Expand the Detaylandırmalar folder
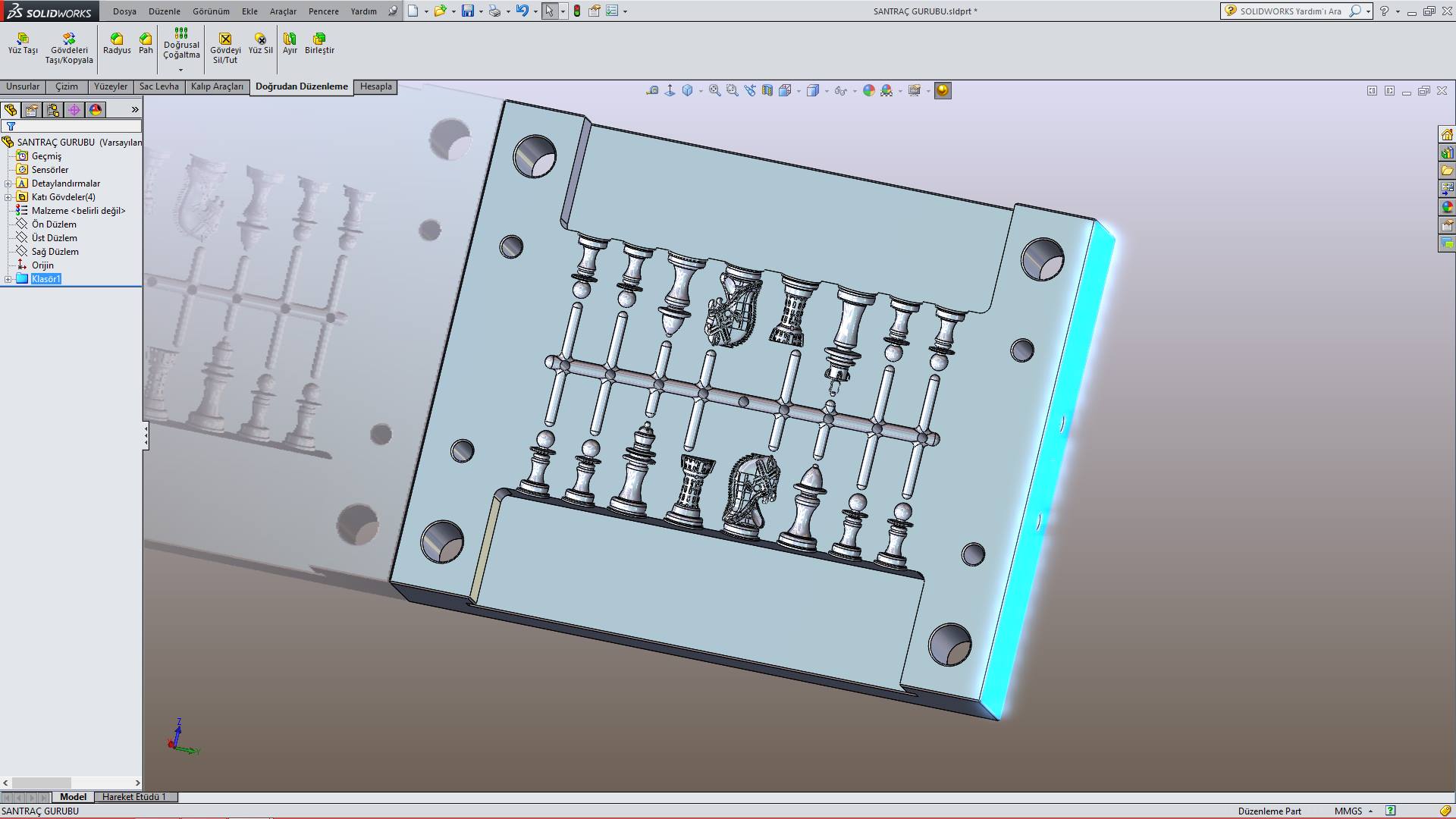This screenshot has height=819, width=1456. (x=8, y=184)
